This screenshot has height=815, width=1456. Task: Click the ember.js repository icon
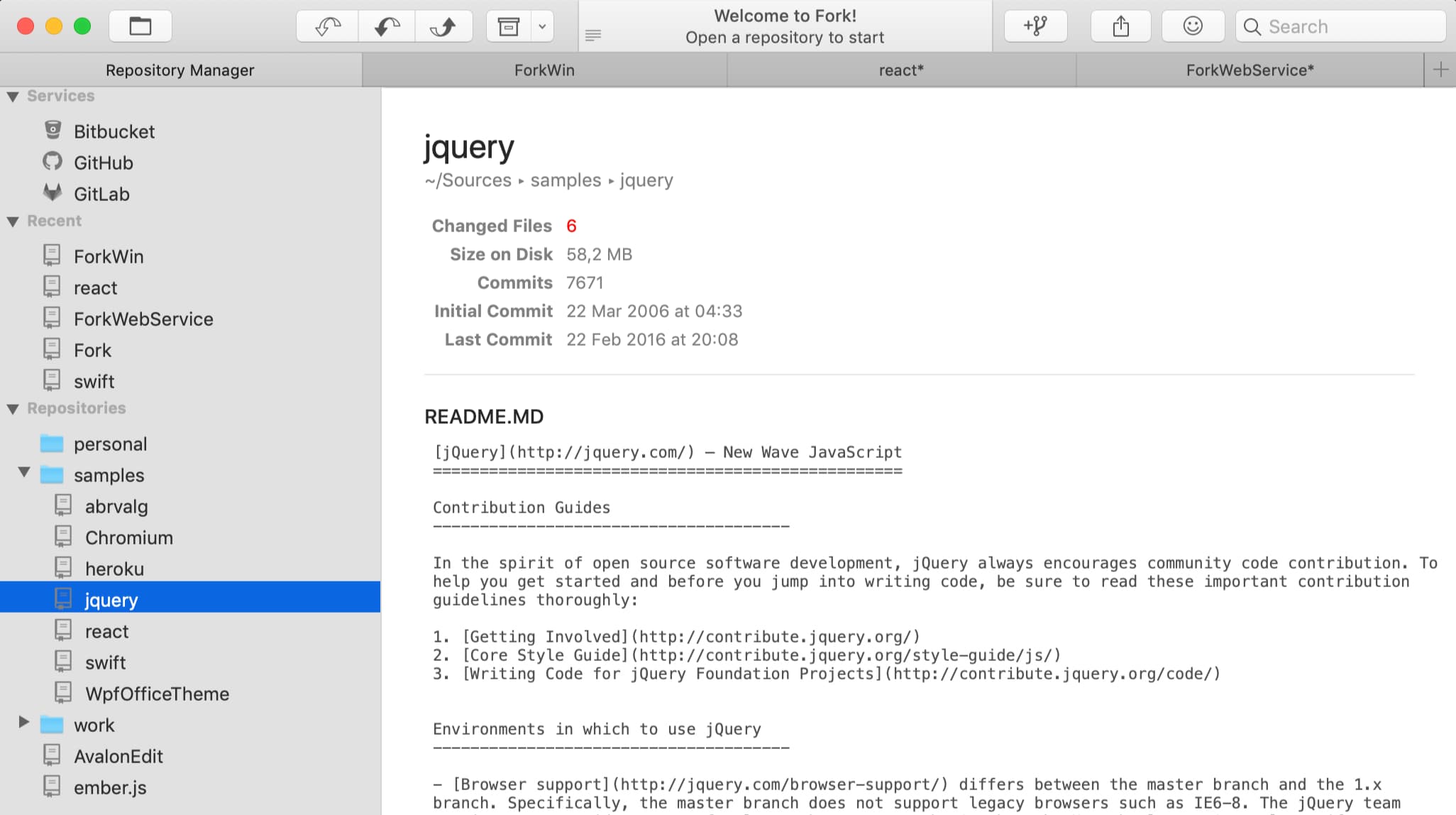[52, 786]
